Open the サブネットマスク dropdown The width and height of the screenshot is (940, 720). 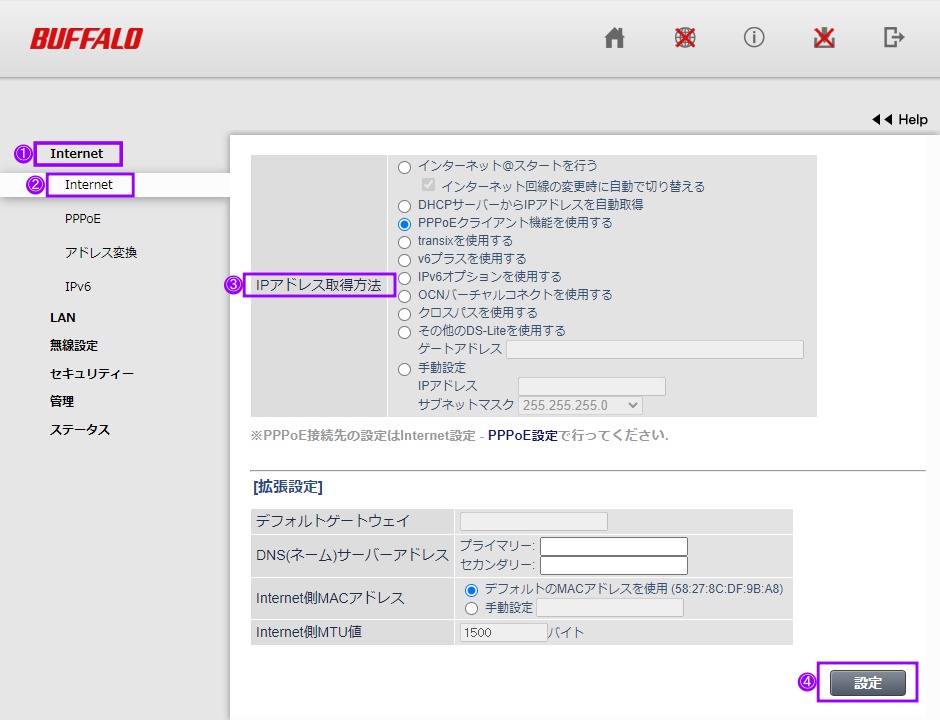pyautogui.click(x=580, y=405)
